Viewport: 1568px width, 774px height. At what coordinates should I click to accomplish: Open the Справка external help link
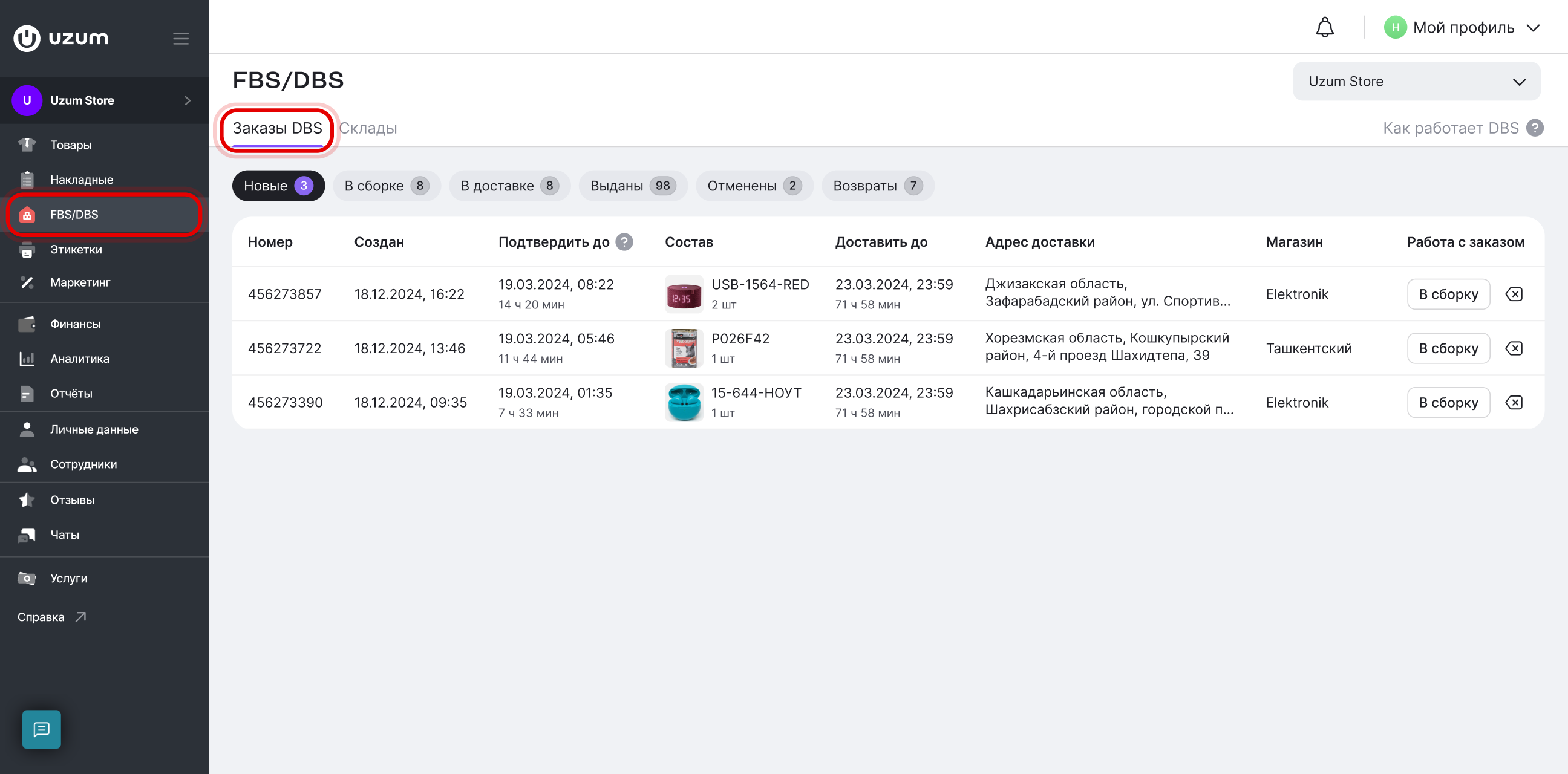pos(52,617)
